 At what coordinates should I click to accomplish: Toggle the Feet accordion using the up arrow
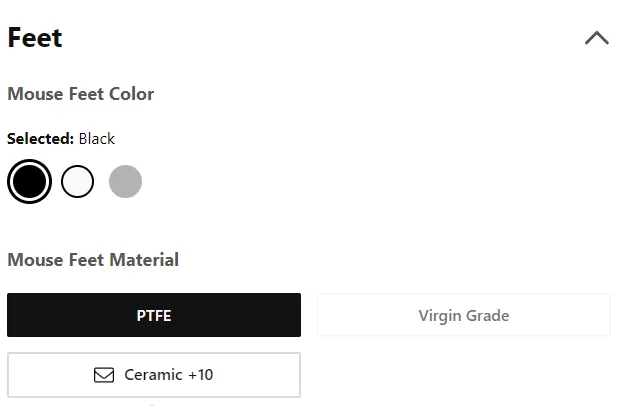point(597,38)
